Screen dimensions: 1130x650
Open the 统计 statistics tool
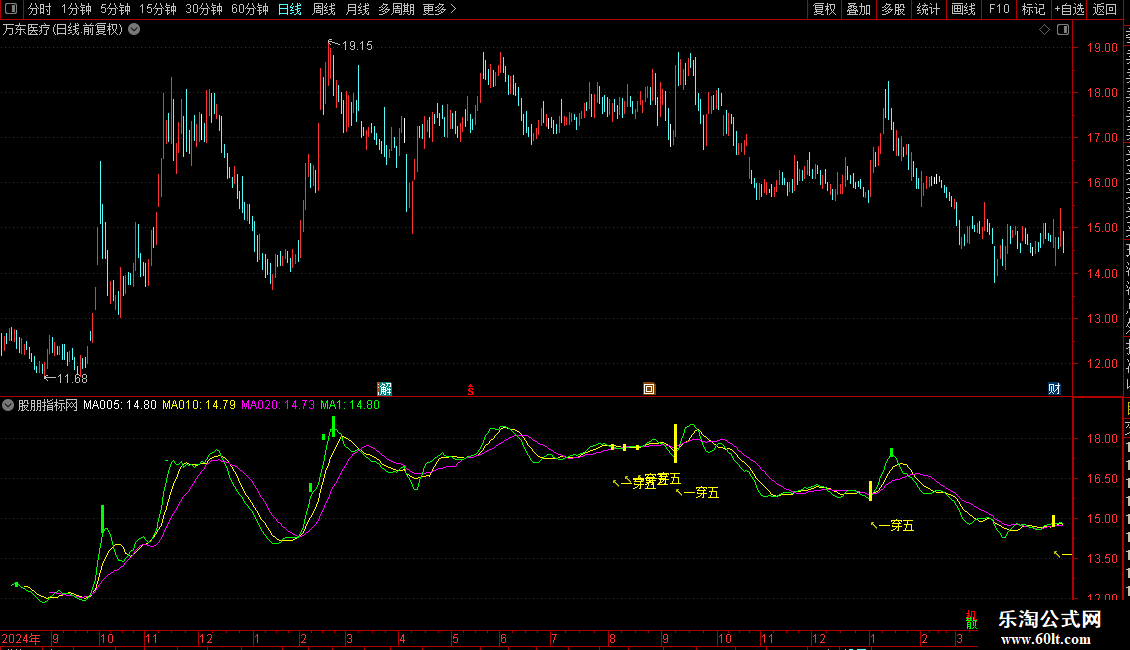coord(927,9)
